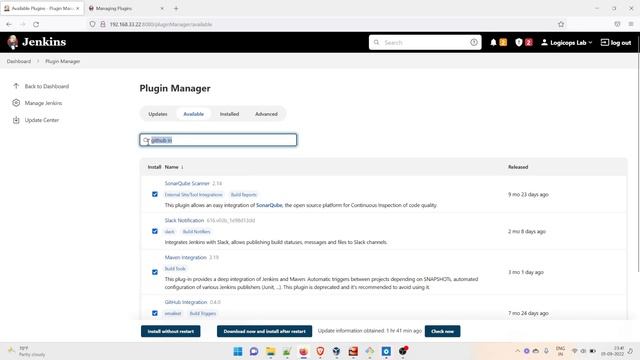The image size is (640, 360).
Task: Open the chat app icon in taskbar
Action: click(254, 351)
